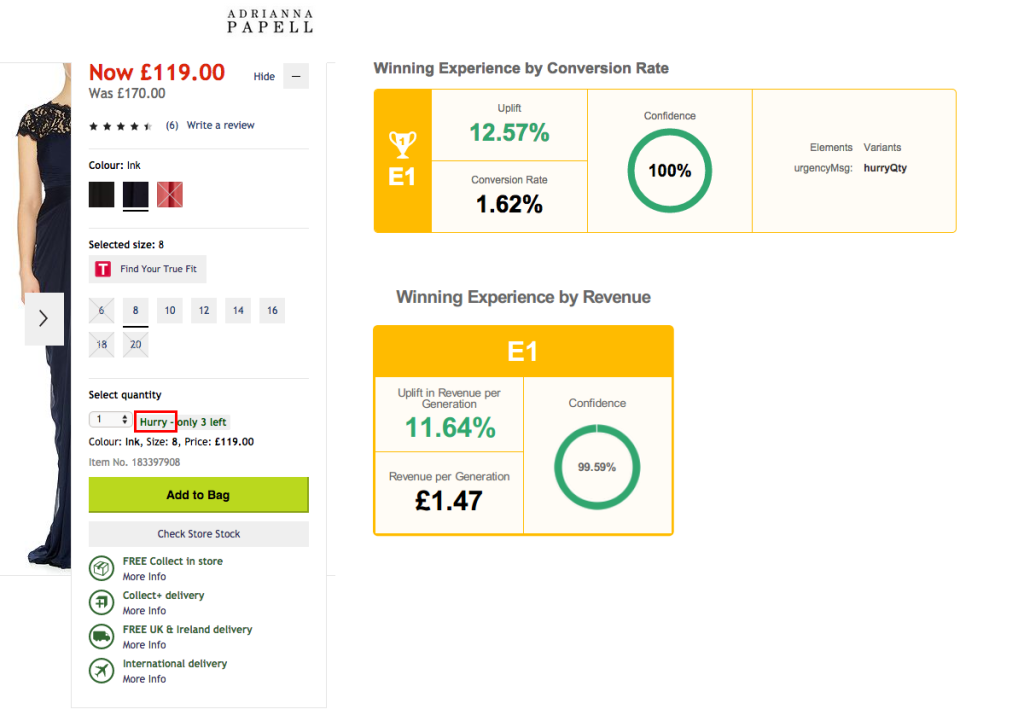This screenshot has height=721, width=1024.
Task: Click the International delivery airplane icon
Action: coord(101,670)
